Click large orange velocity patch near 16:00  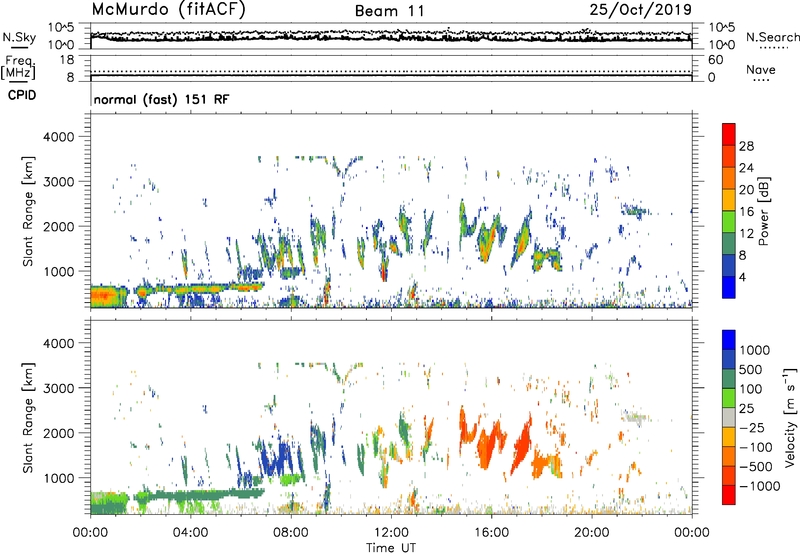tap(492, 443)
